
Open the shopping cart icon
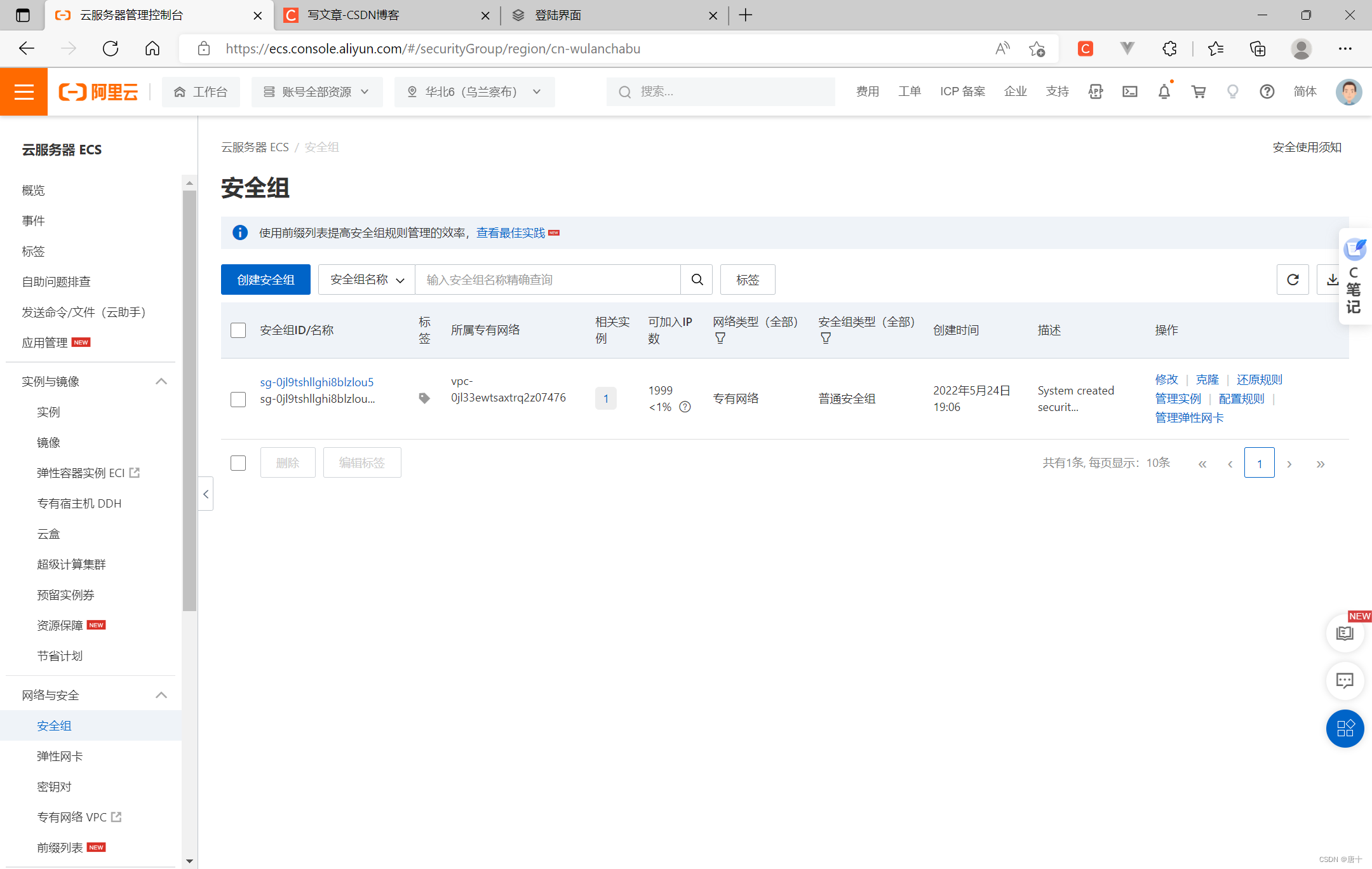(1198, 92)
